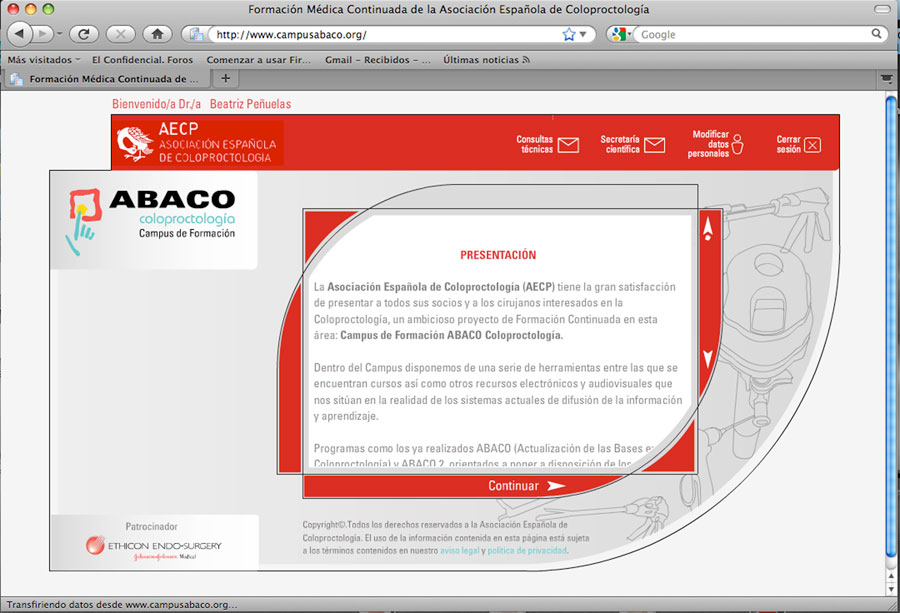
Task: Open the política de privacidad link
Action: point(527,550)
